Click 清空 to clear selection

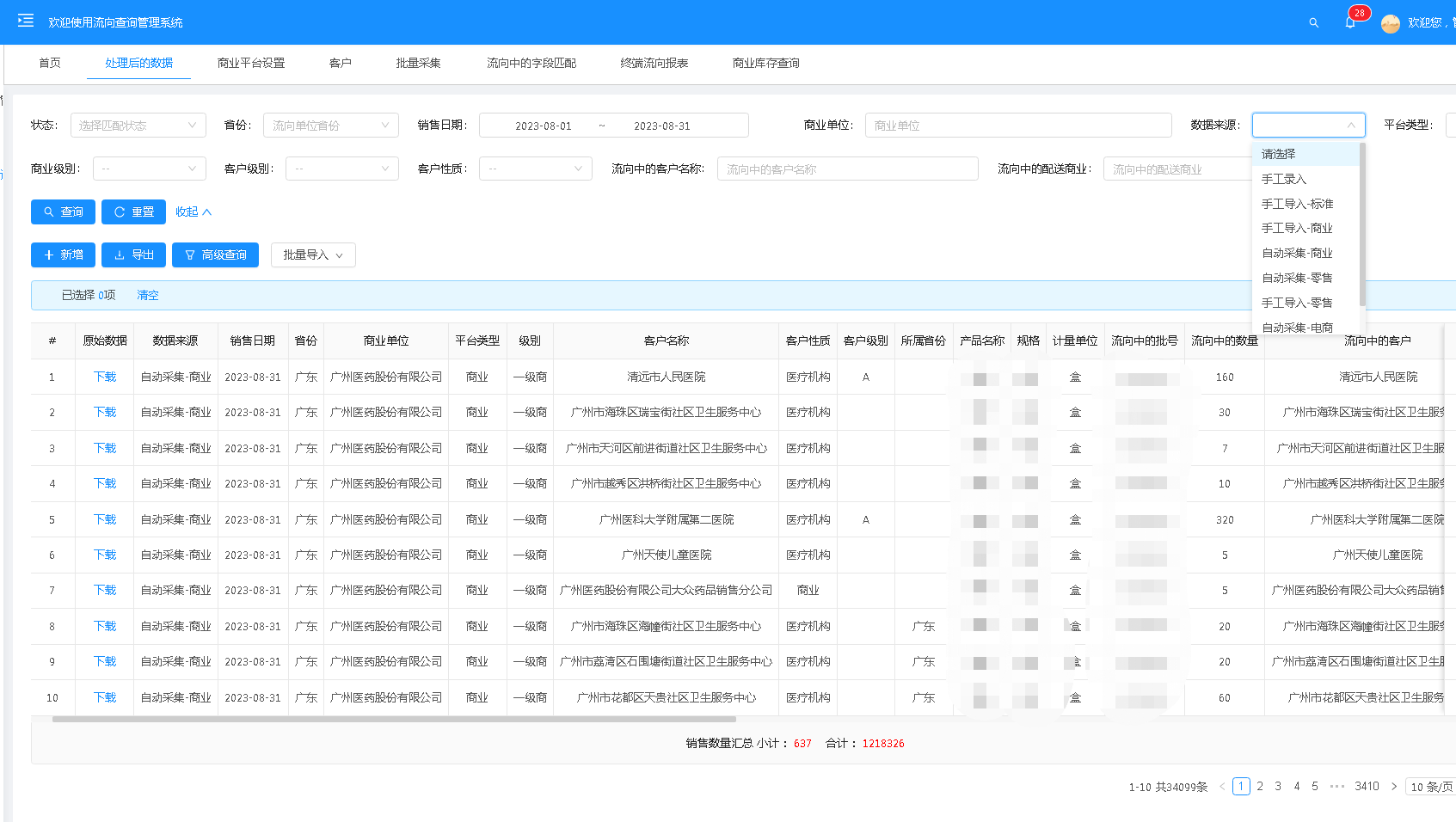(x=148, y=295)
